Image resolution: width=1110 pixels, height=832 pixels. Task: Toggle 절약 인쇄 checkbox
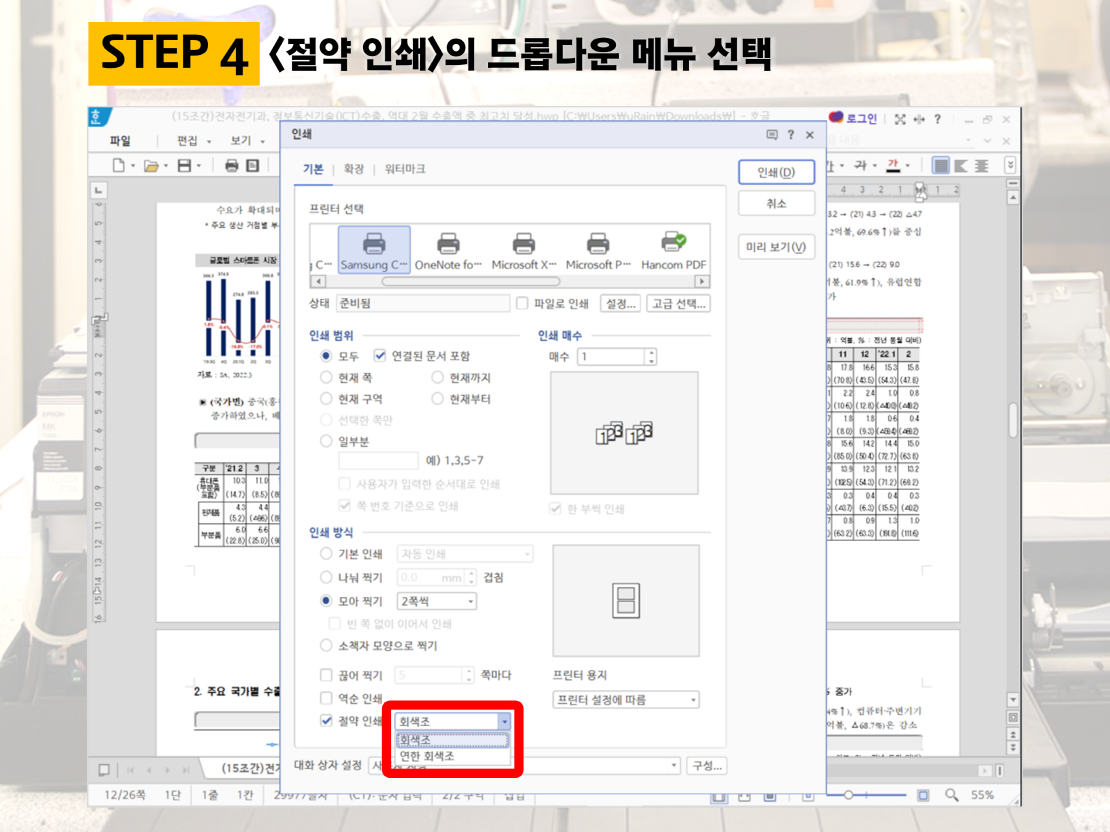click(326, 721)
